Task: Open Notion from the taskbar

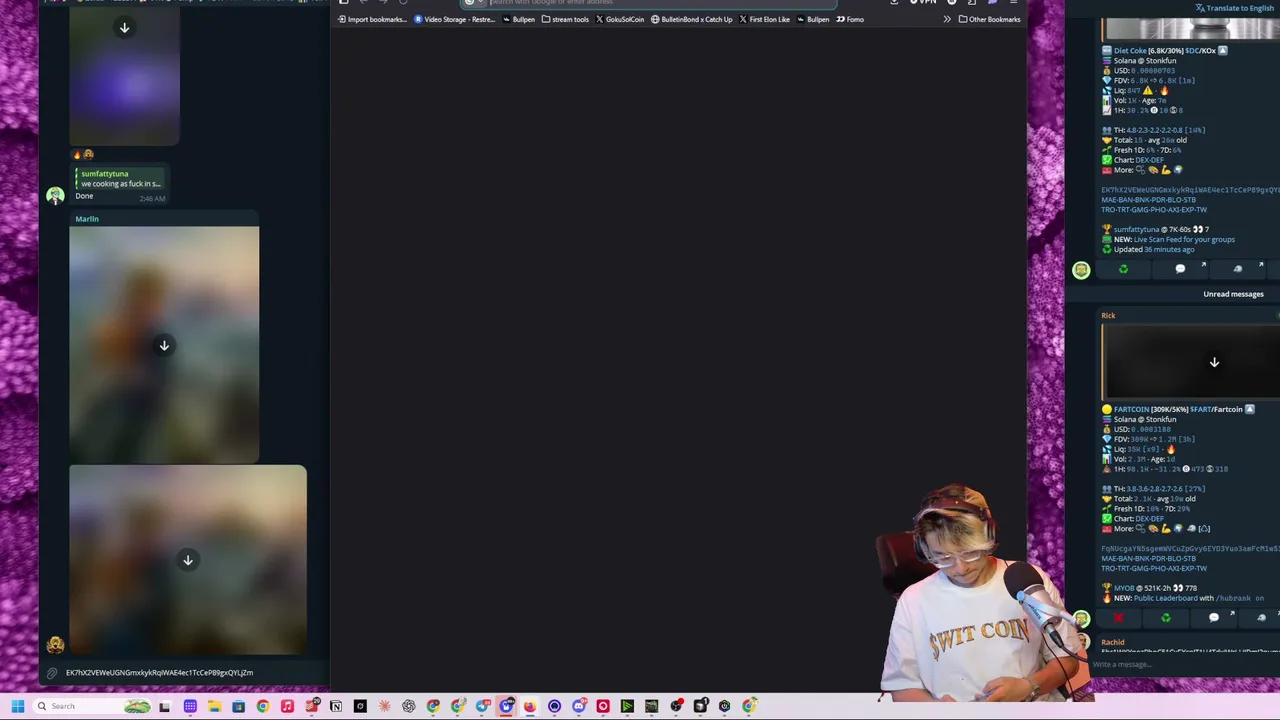Action: (x=336, y=706)
